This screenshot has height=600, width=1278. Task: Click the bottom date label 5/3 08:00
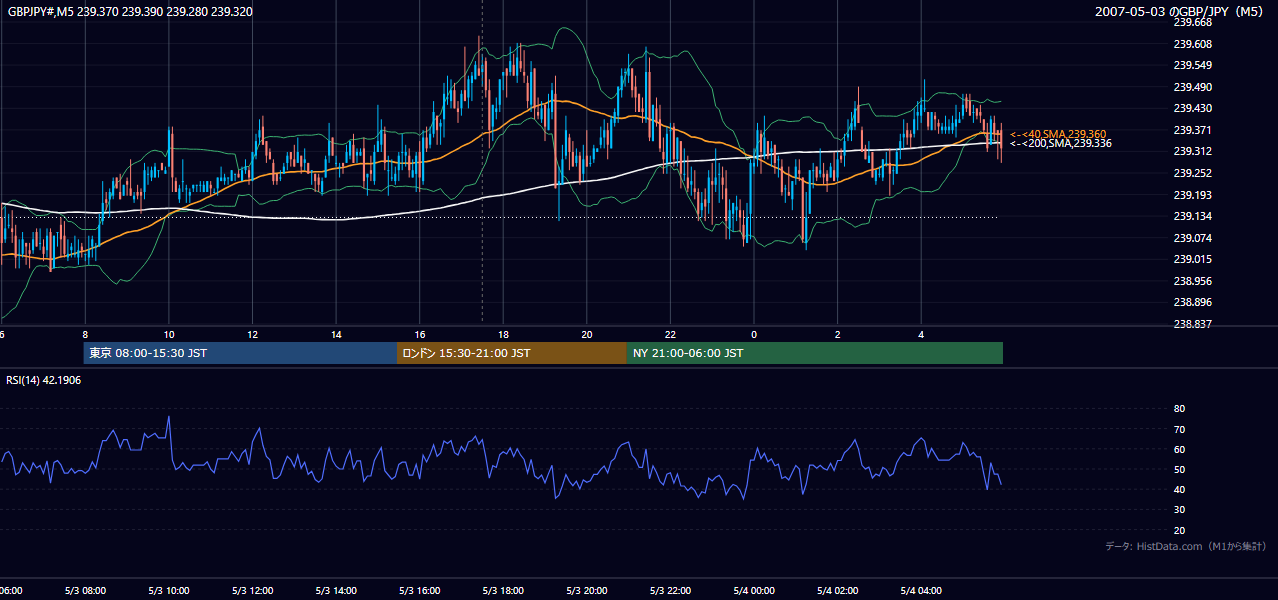85,591
